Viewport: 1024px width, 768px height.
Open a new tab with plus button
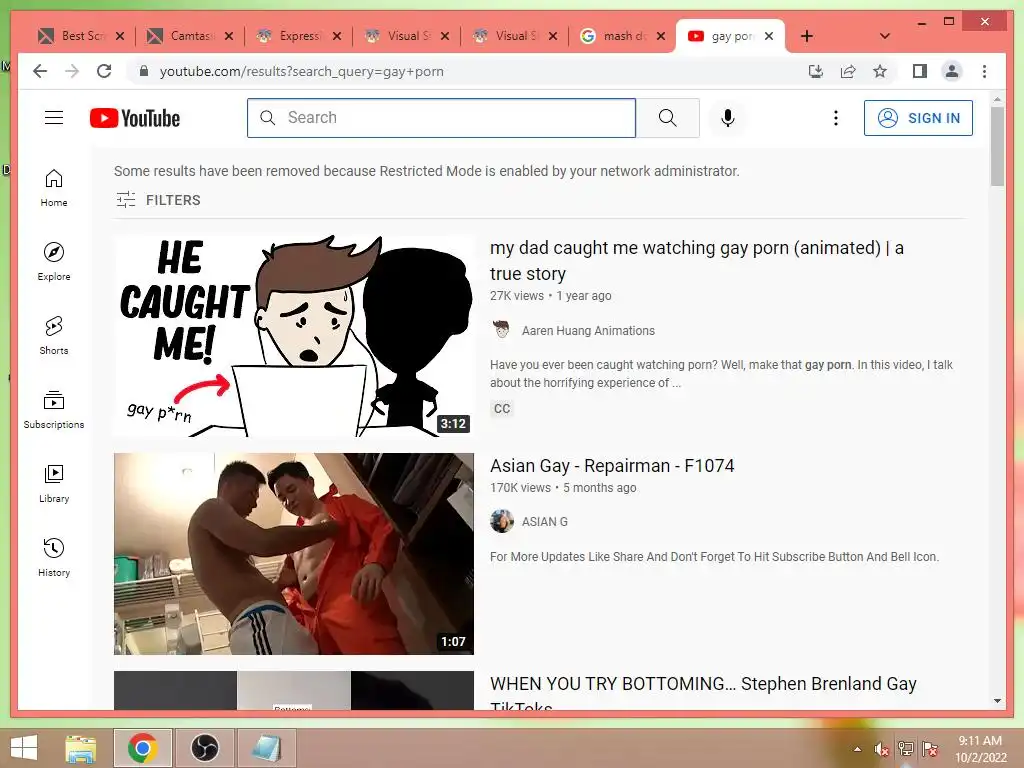click(807, 36)
